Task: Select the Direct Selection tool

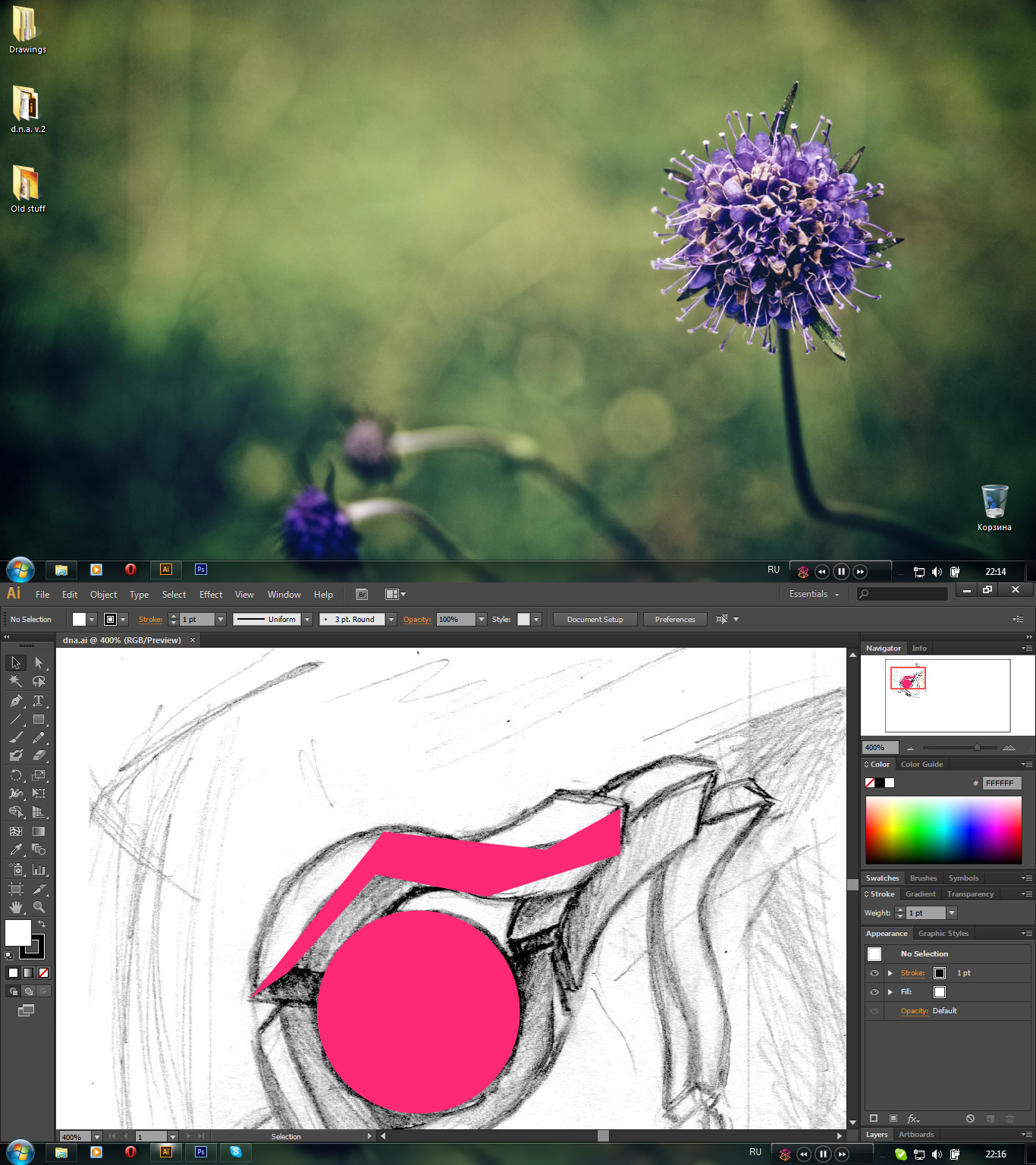Action: 38,663
